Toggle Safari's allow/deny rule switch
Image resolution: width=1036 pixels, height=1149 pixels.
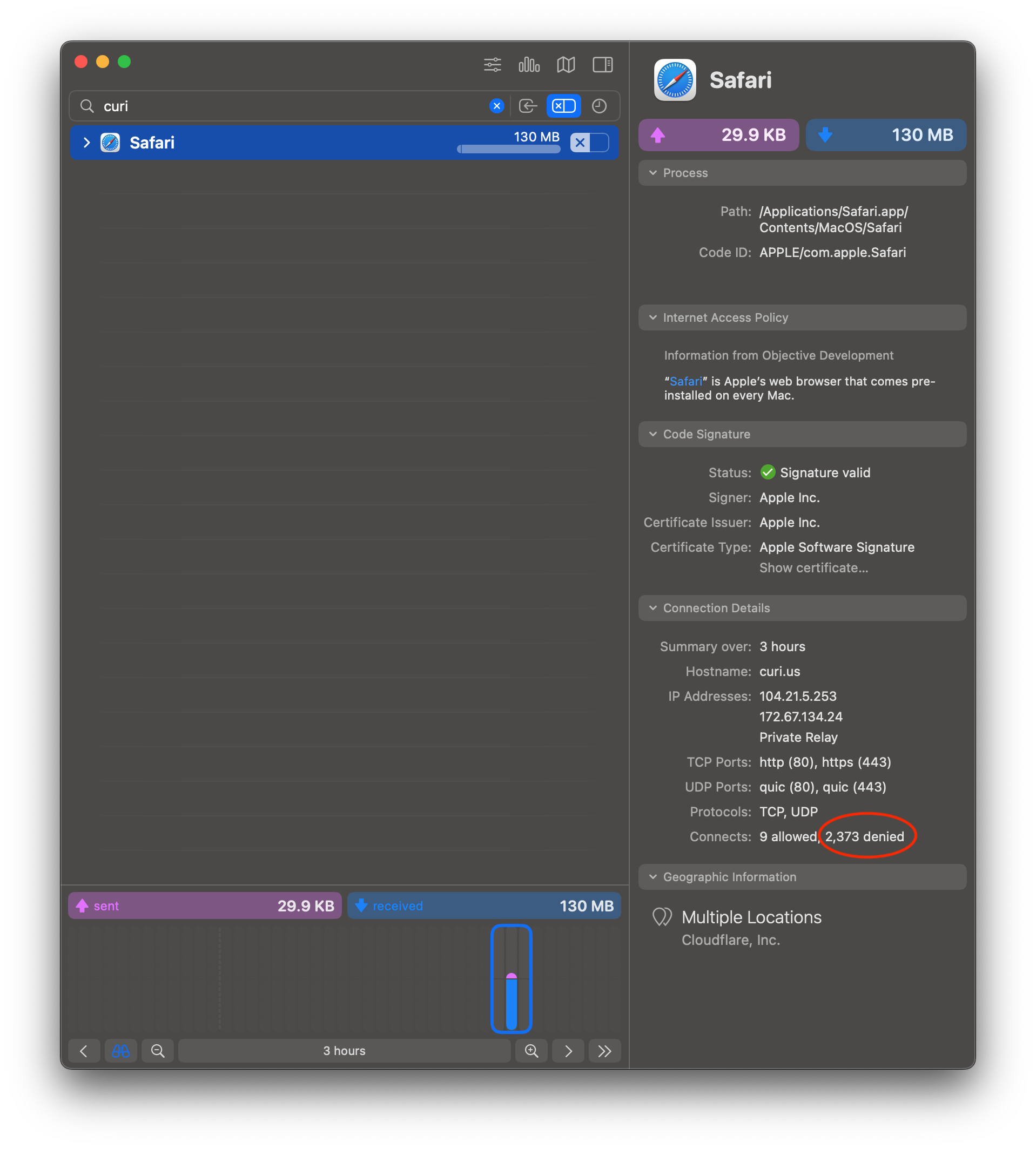589,142
